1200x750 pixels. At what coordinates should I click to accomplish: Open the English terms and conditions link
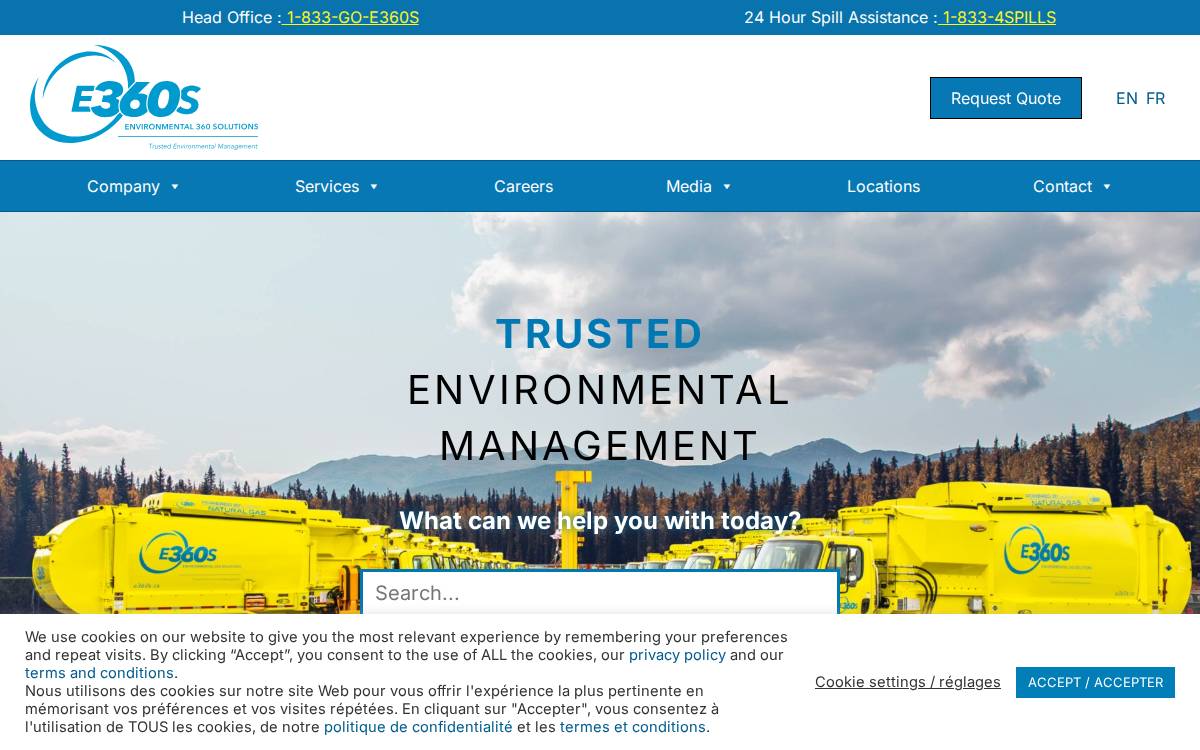coord(100,673)
